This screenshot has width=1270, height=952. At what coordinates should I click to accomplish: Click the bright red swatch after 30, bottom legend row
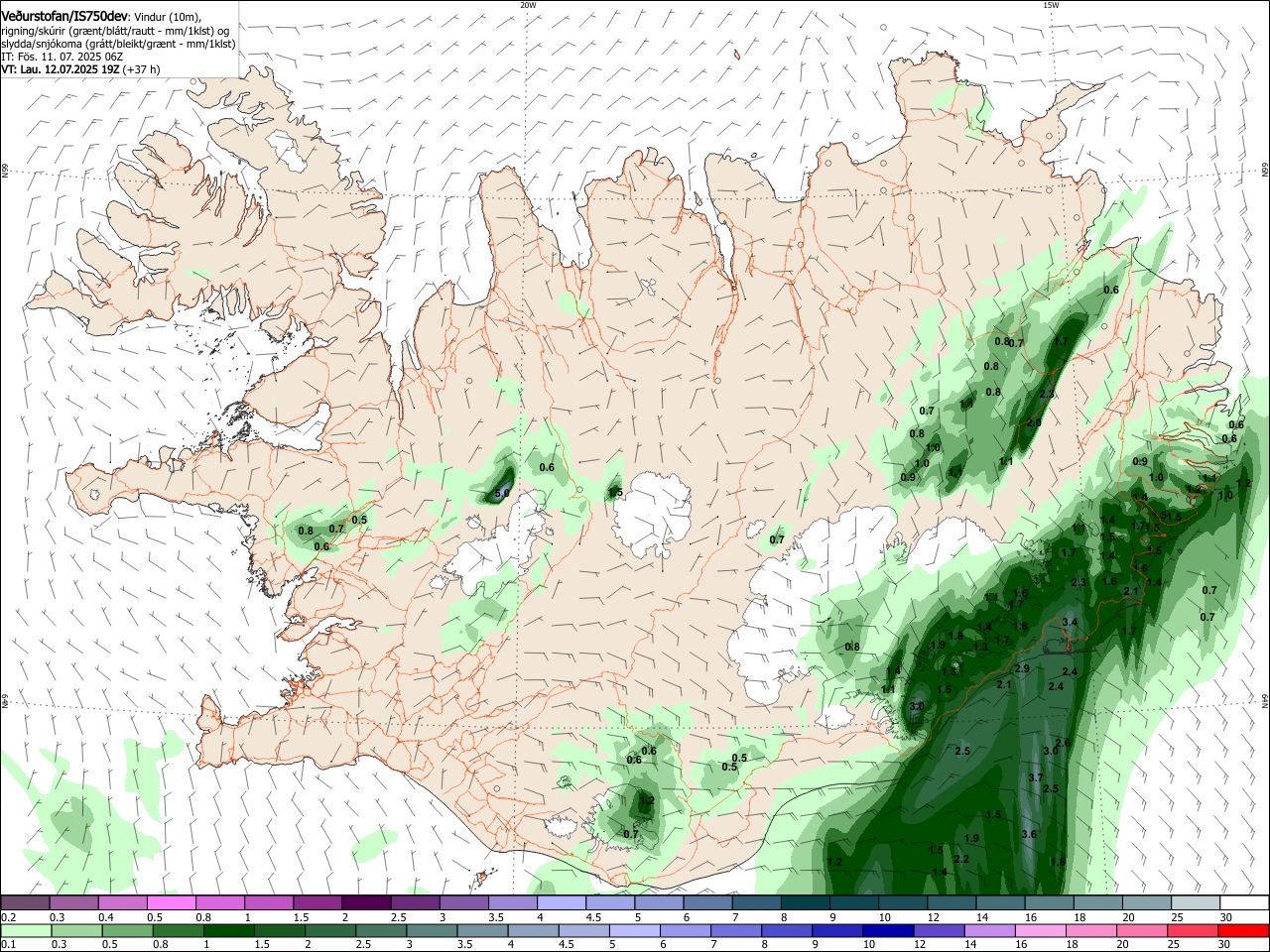[1243, 930]
